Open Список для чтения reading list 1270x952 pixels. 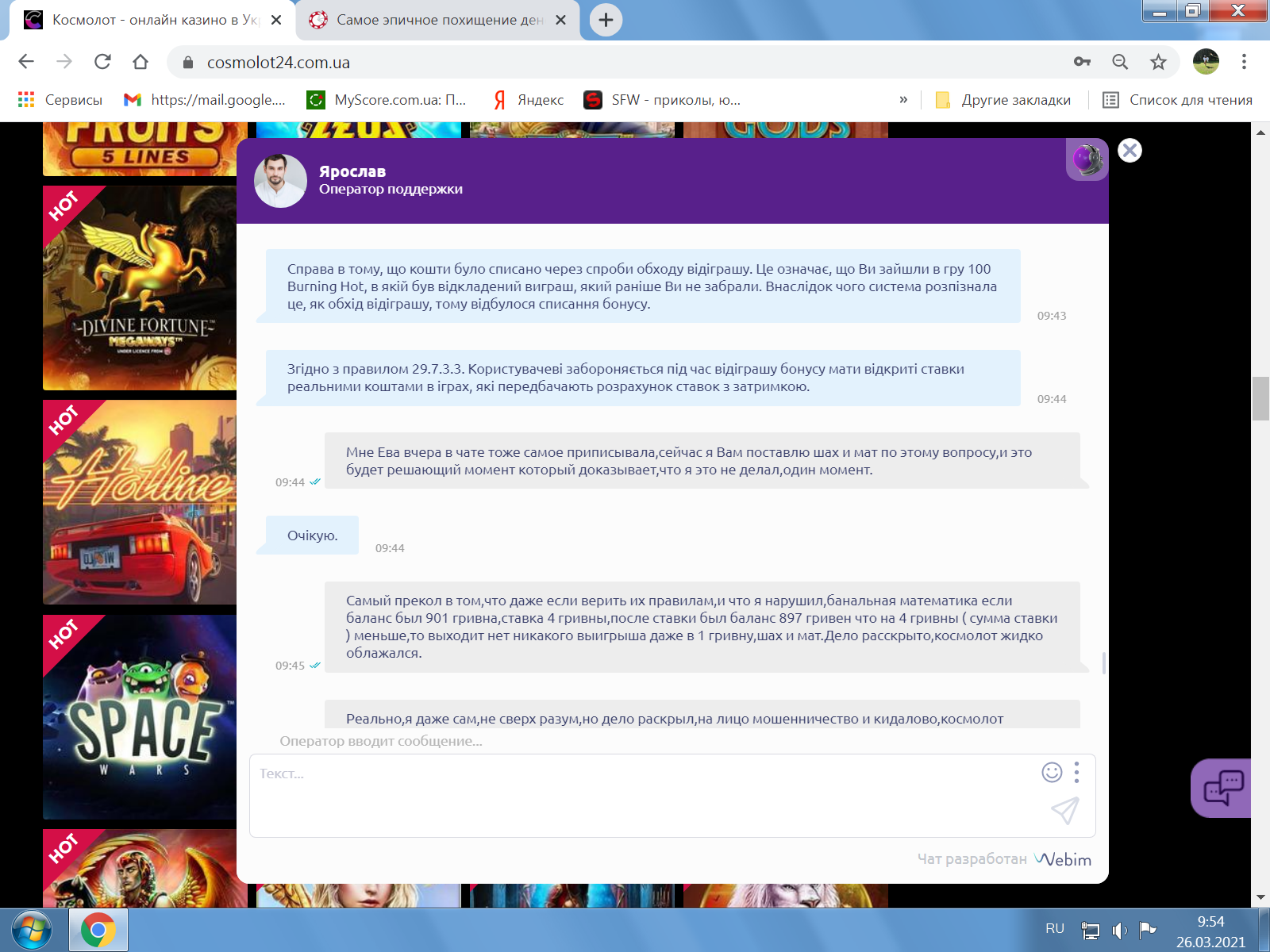[1178, 100]
